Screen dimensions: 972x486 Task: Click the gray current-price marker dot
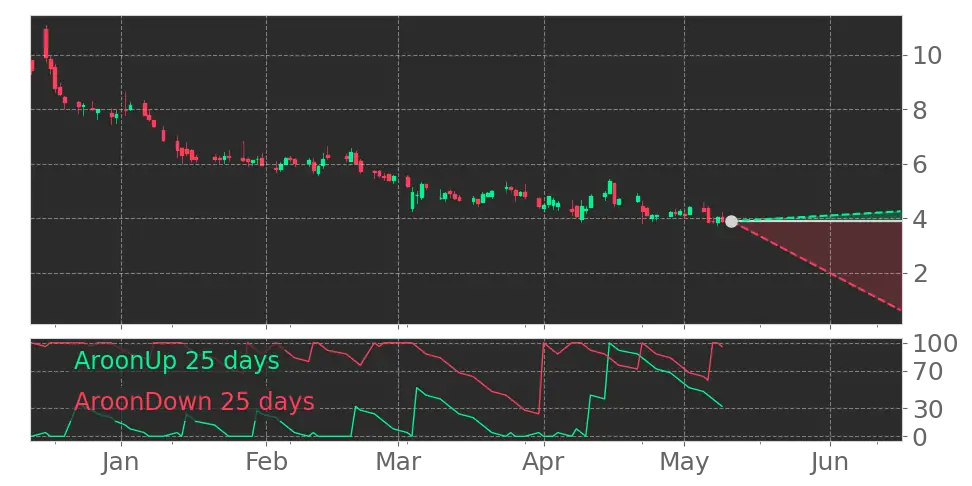pos(731,221)
